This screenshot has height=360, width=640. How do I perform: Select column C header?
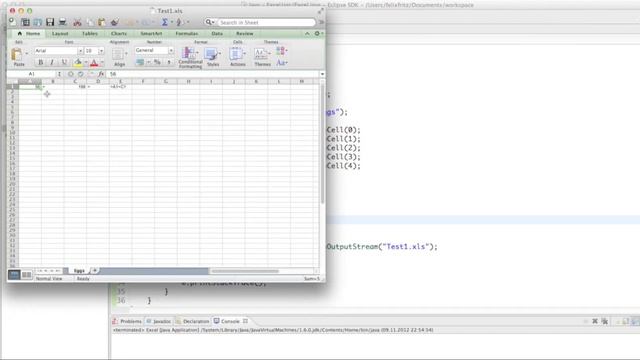(75, 81)
